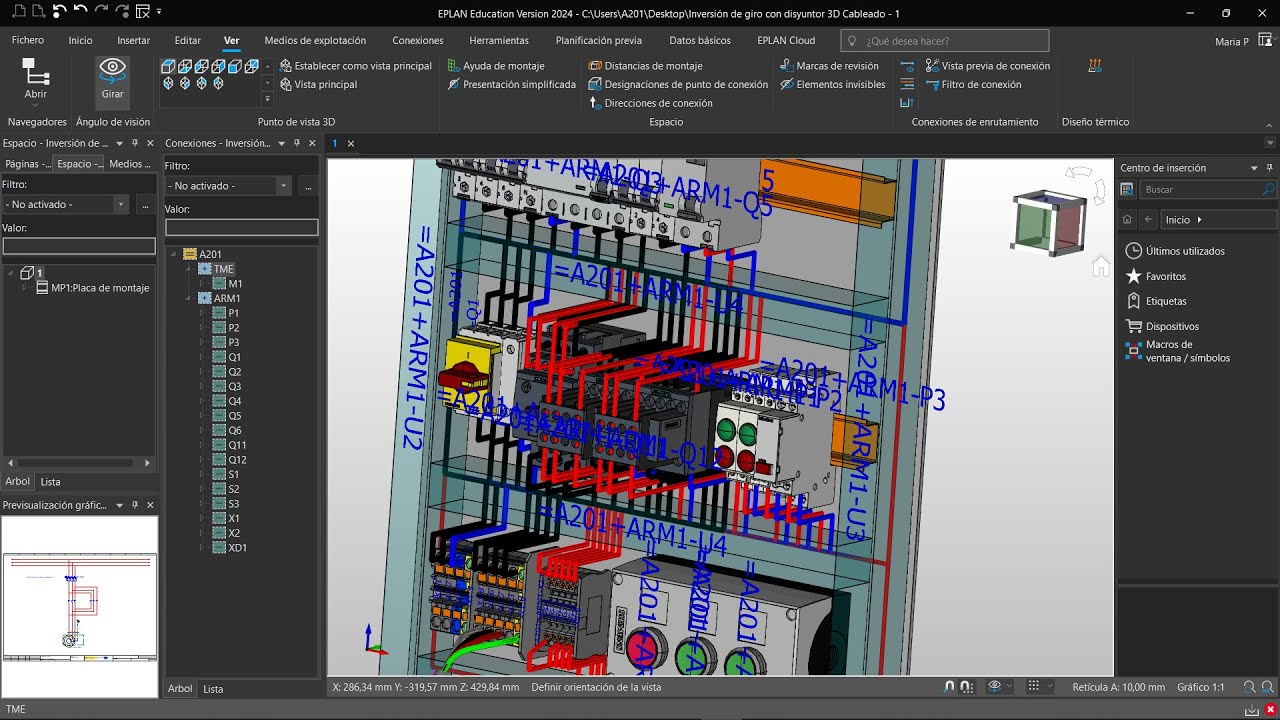Switch to the Editar ribbon tab
This screenshot has height=720, width=1280.
point(188,41)
